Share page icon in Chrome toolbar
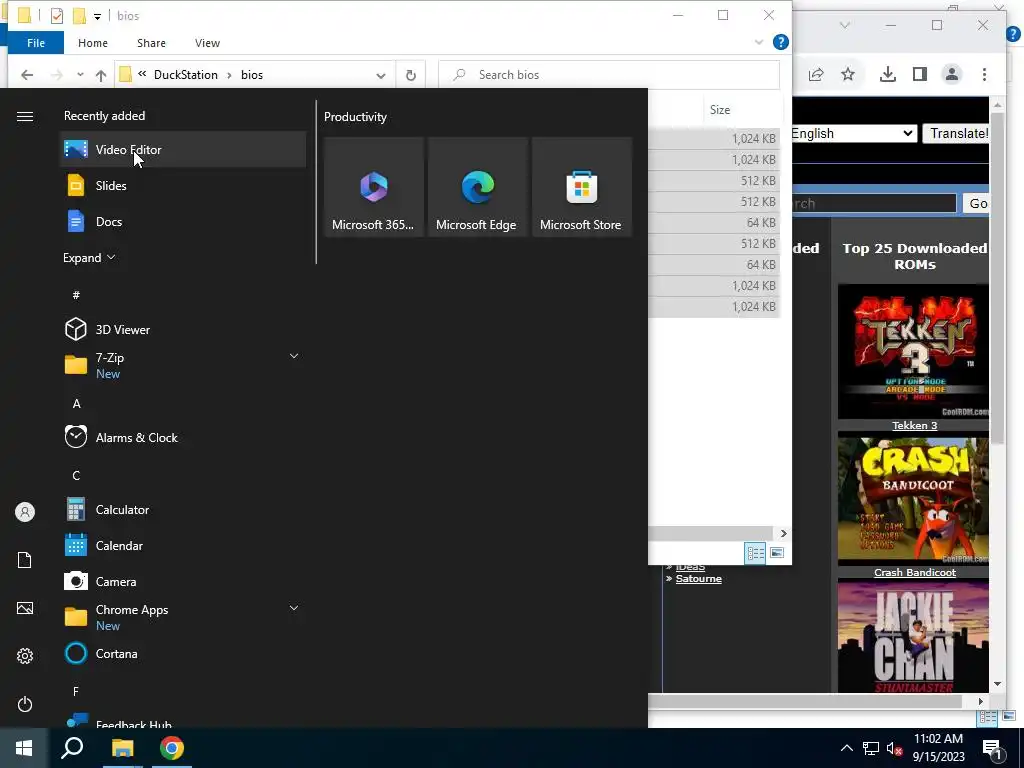The image size is (1024, 768). point(816,74)
